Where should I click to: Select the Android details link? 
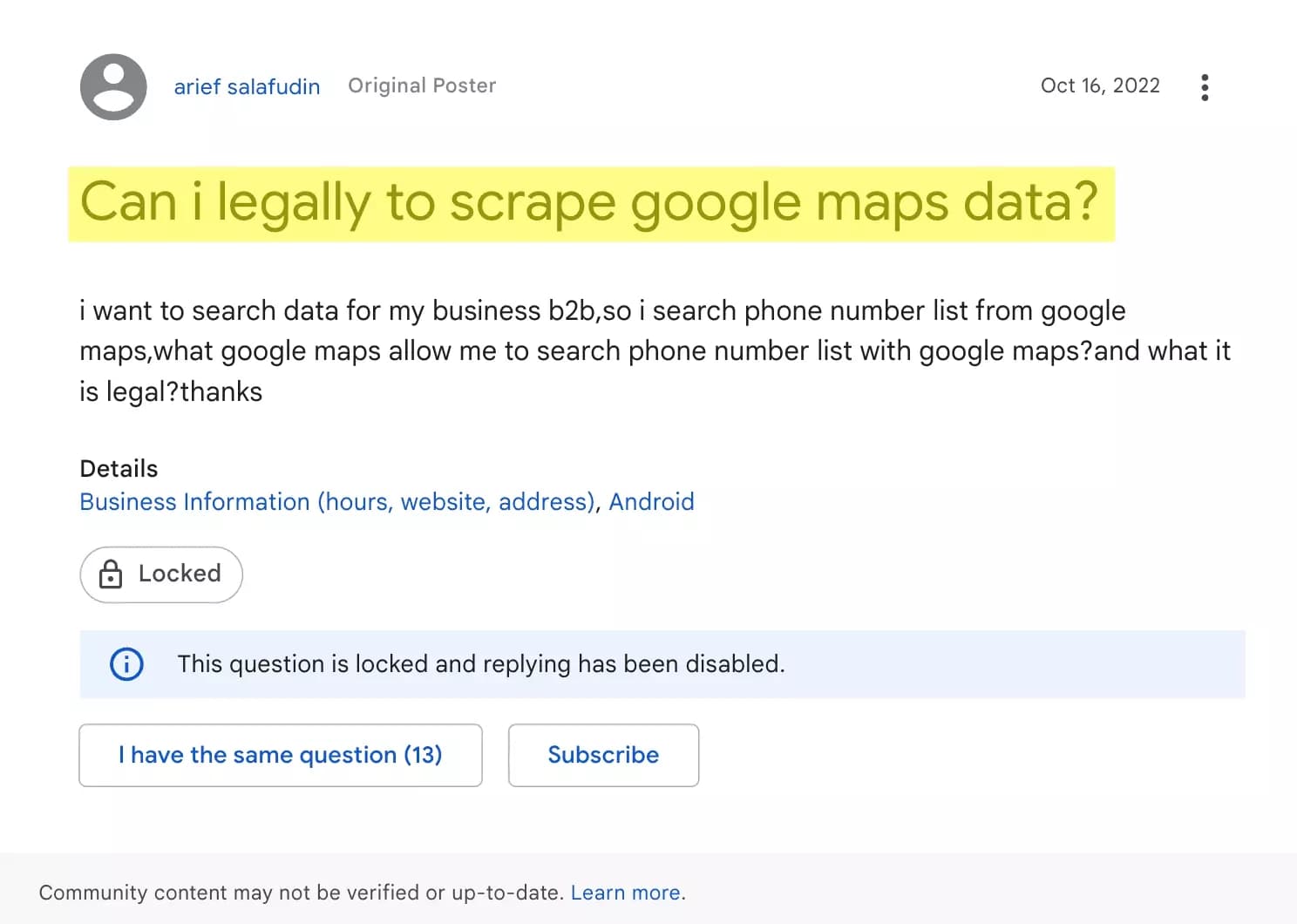tap(652, 501)
